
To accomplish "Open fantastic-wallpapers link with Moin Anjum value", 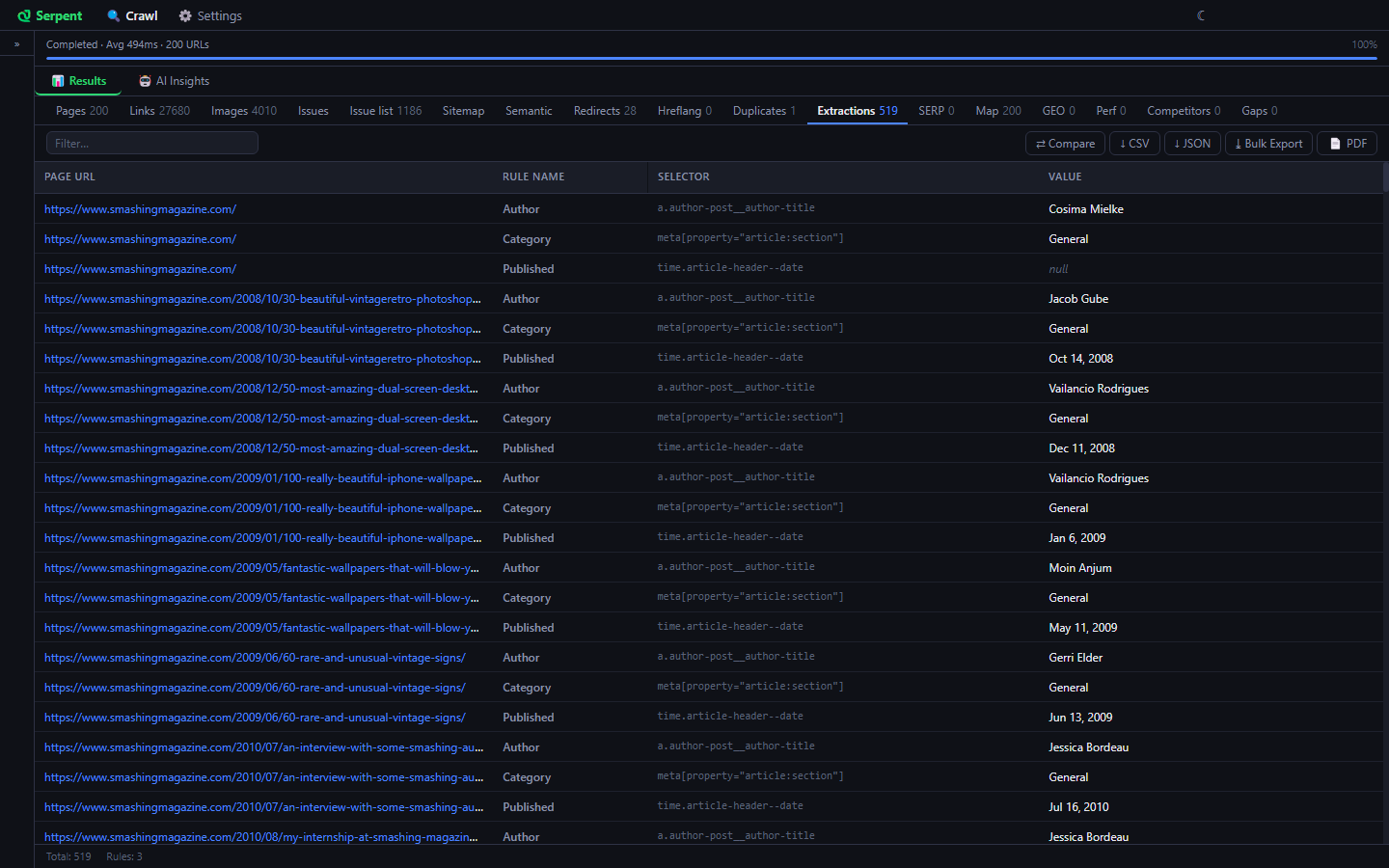I will pyautogui.click(x=261, y=568).
